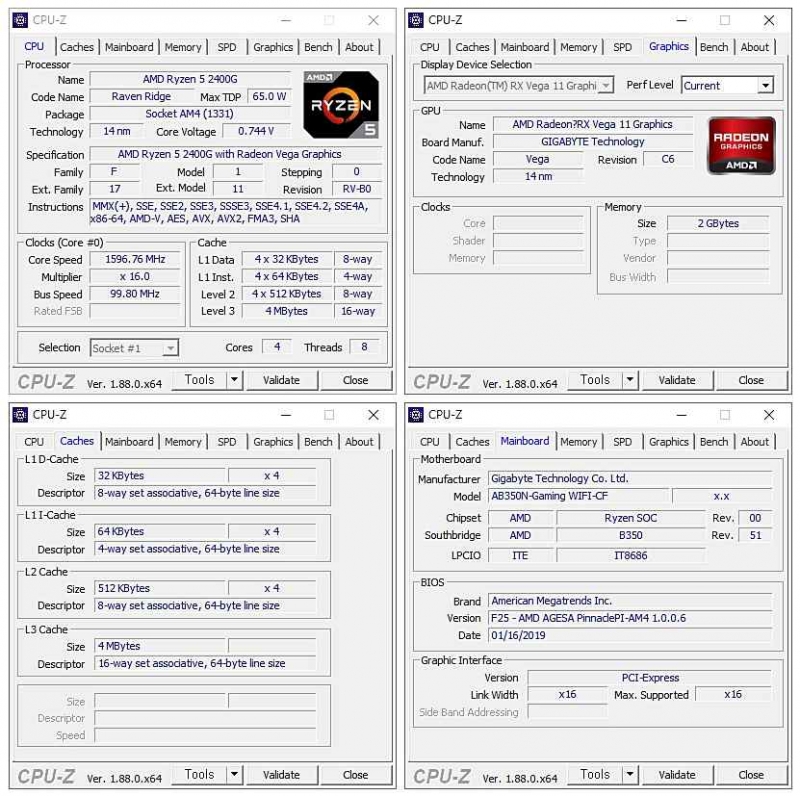Viewport: 800px width, 796px height.
Task: Click the Board Manuf. value "GIGABYTE Technology"
Action: tap(593, 142)
